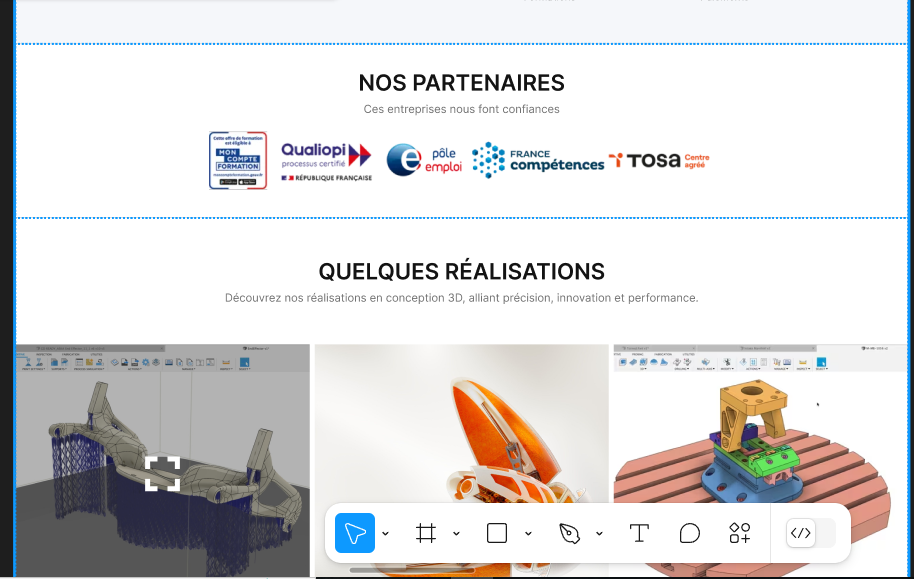Screen dimensions: 914x579
Task: Select the lattice-support 3D print image
Action: click(x=163, y=461)
